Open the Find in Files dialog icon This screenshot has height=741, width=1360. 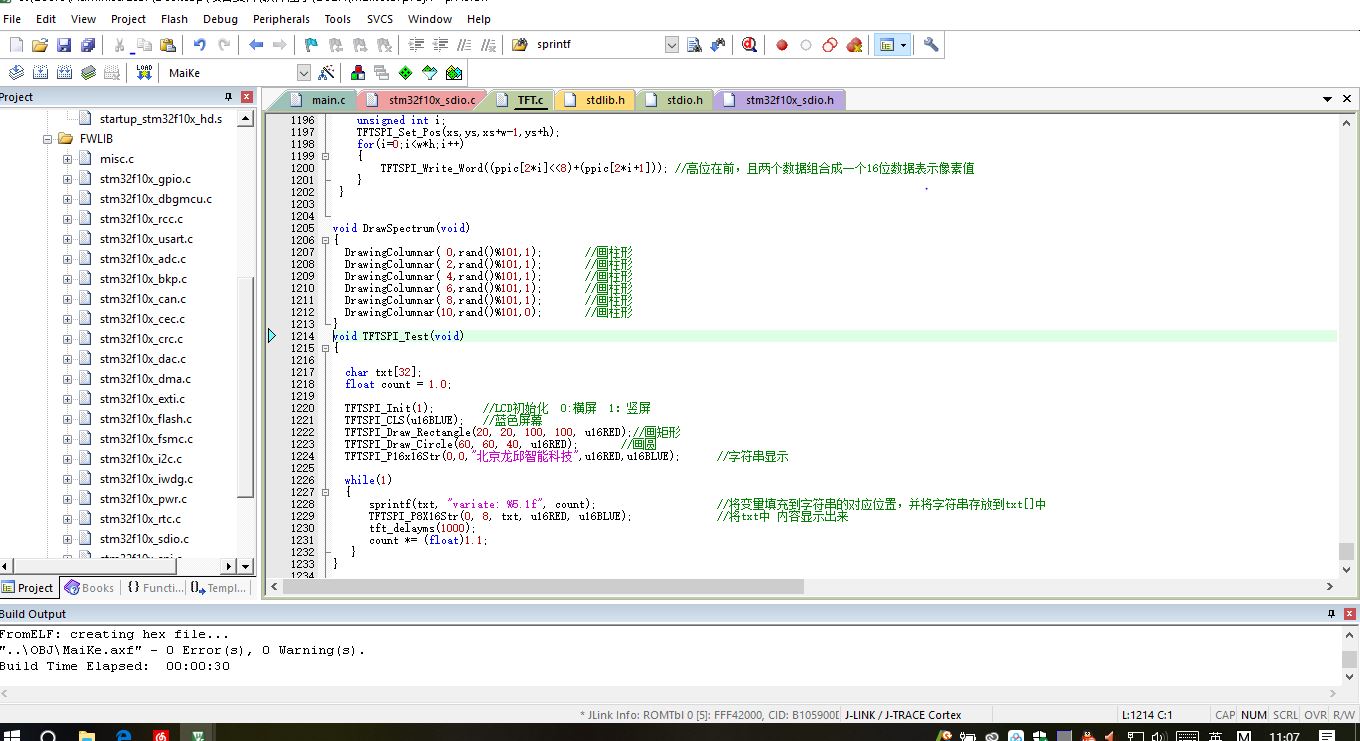click(x=520, y=45)
